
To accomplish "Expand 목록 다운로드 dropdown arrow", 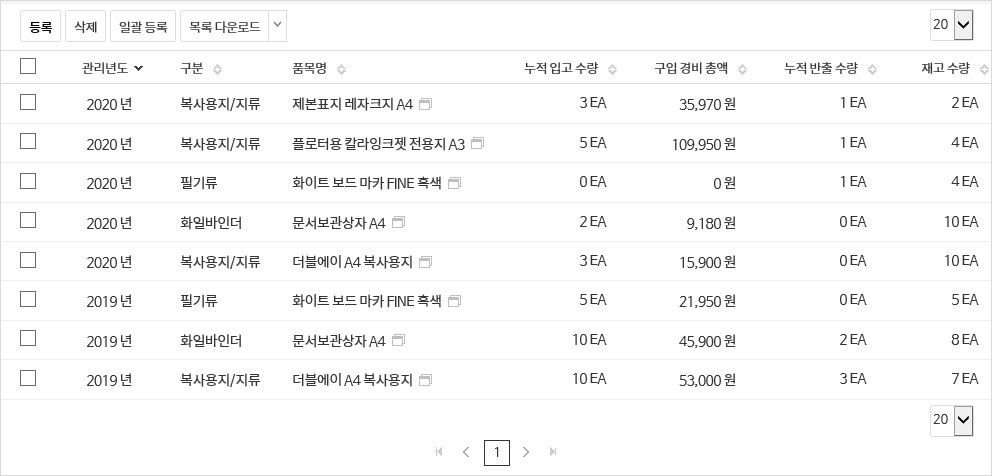I will [x=277, y=26].
